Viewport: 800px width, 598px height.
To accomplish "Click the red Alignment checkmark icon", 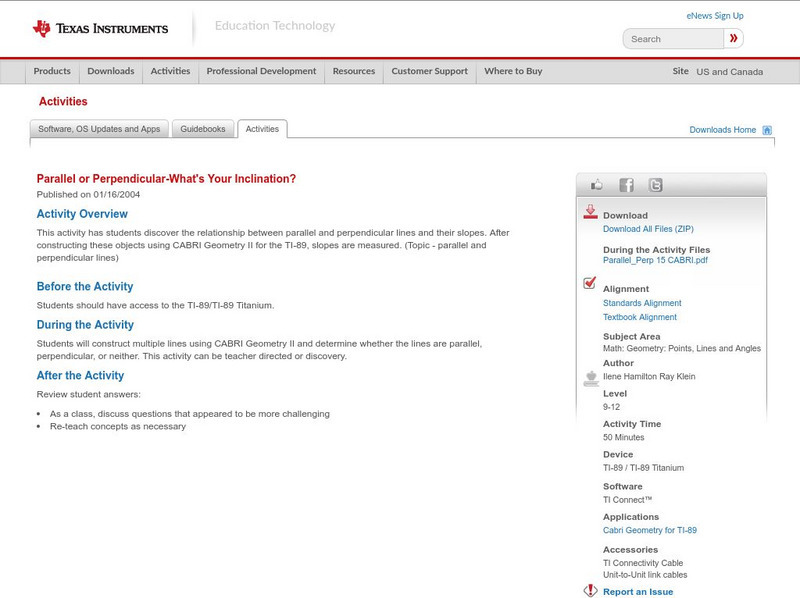I will point(590,284).
